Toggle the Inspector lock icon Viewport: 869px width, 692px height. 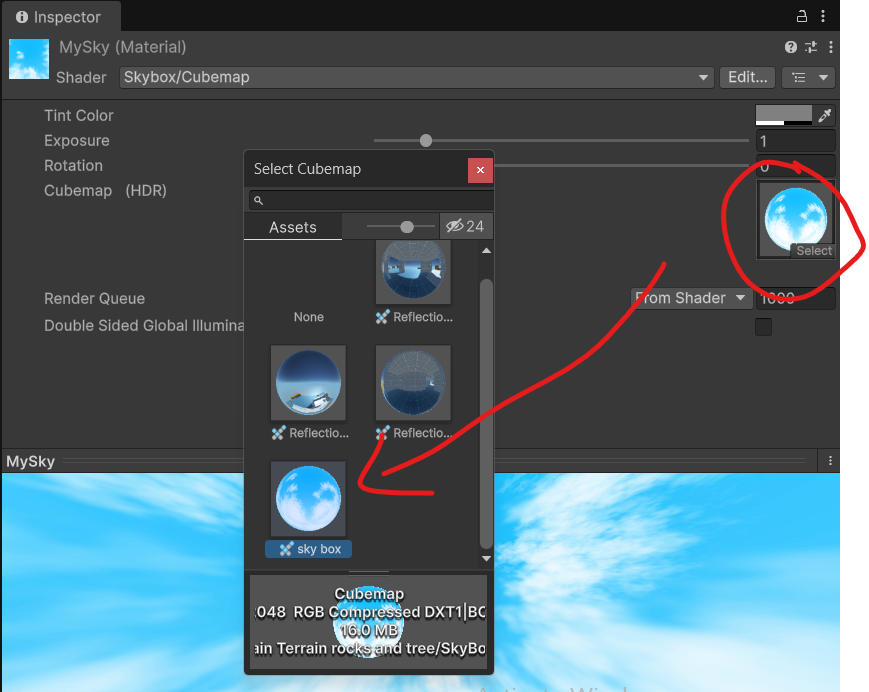(x=801, y=17)
